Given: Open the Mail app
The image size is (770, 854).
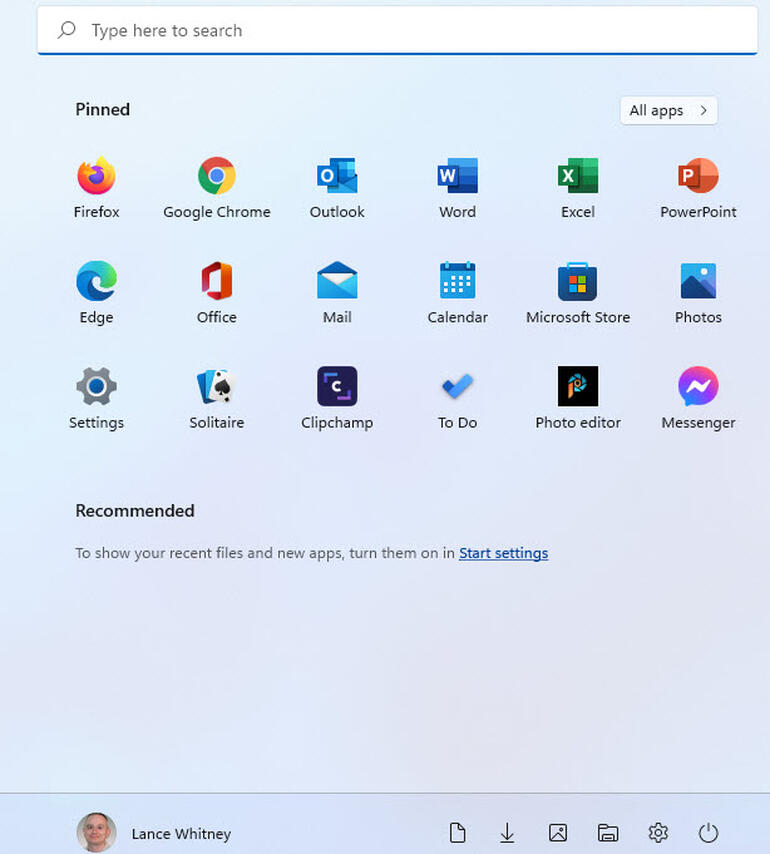Looking at the screenshot, I should tap(337, 292).
